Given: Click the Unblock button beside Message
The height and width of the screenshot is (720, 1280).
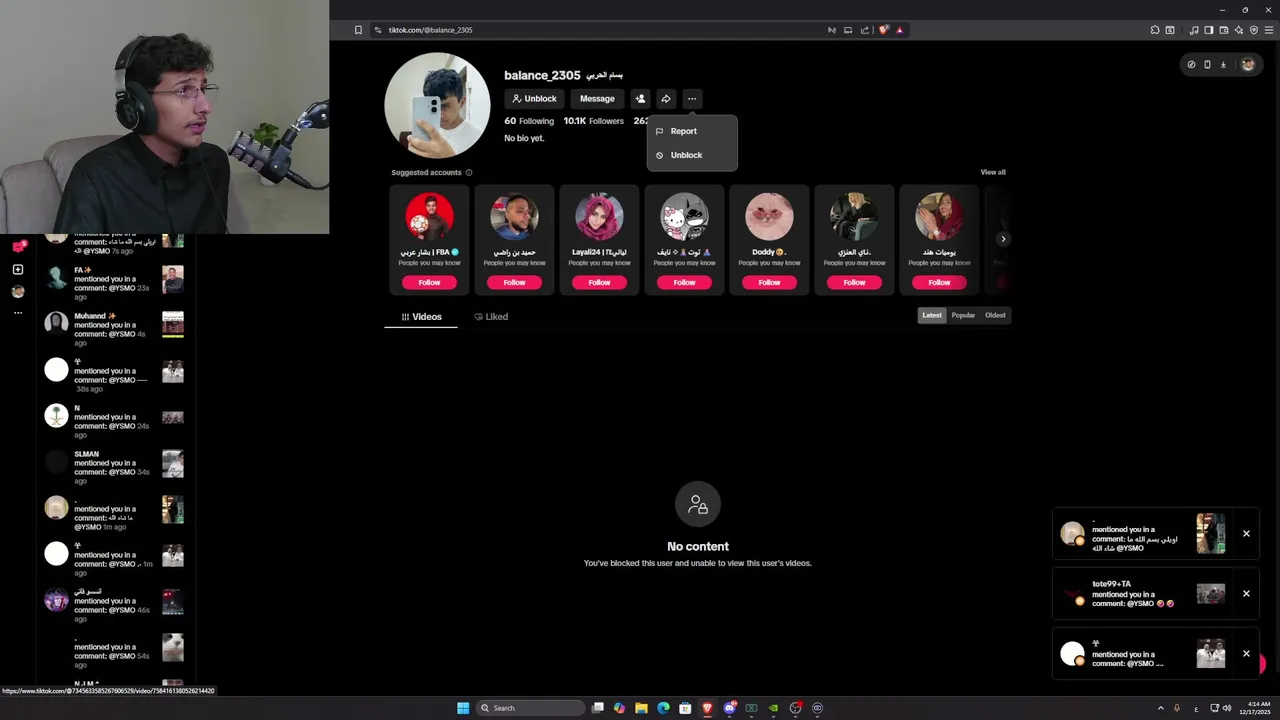Looking at the screenshot, I should [534, 99].
